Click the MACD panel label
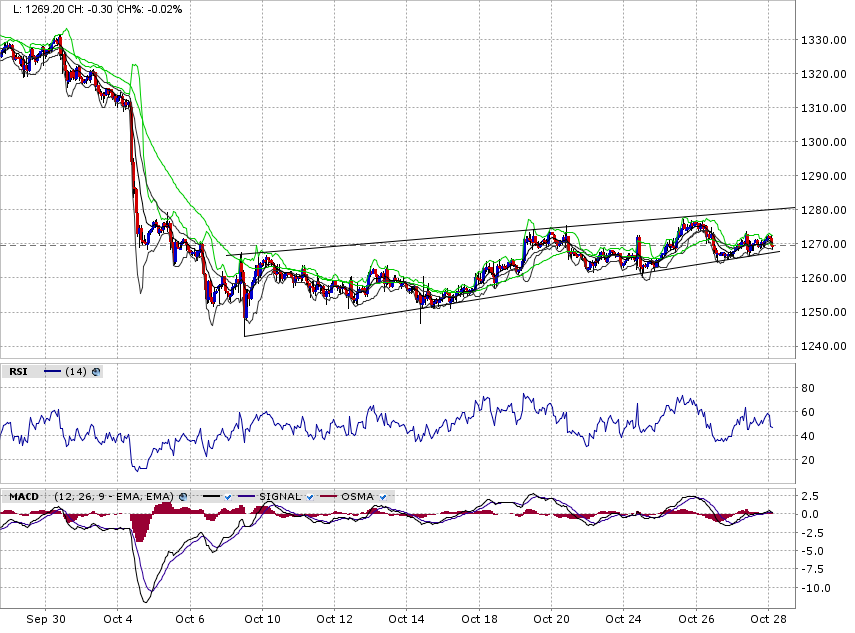The height and width of the screenshot is (633, 855). pos(24,497)
